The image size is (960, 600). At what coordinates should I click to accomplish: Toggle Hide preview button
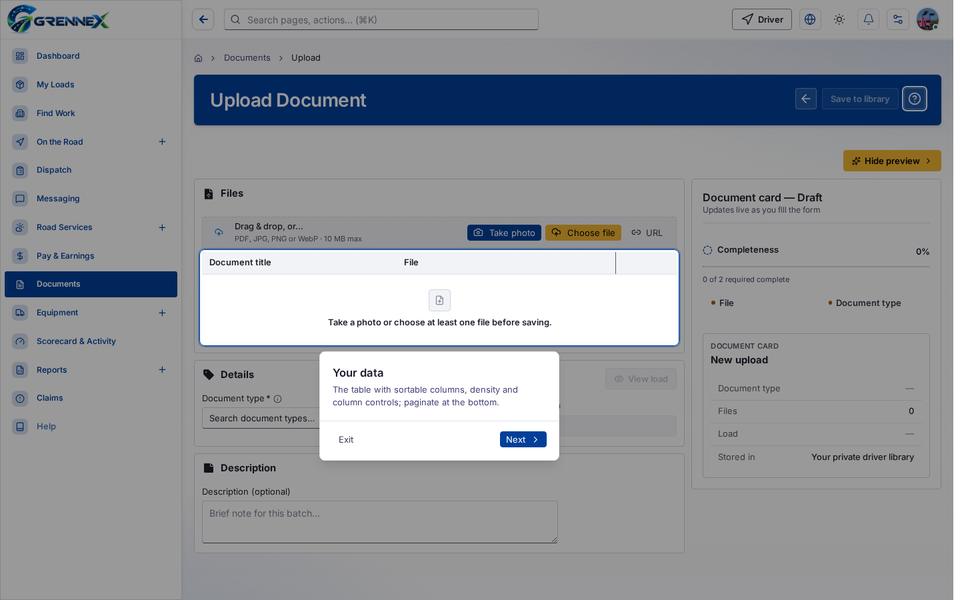pos(891,161)
